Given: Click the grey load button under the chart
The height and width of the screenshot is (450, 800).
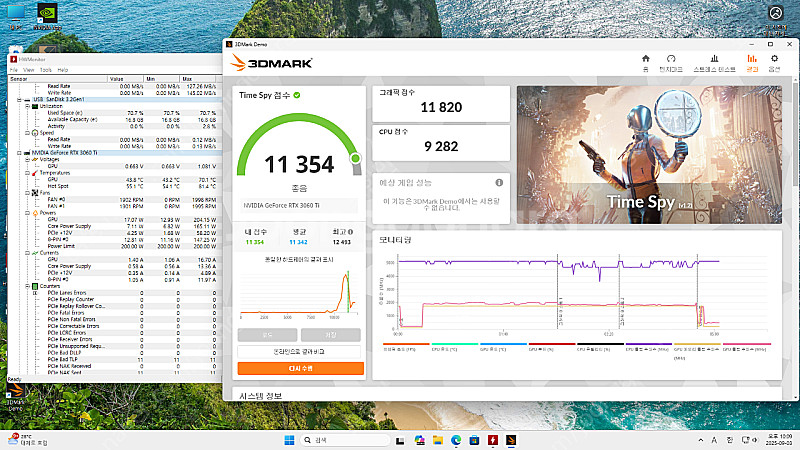Looking at the screenshot, I should [267, 335].
